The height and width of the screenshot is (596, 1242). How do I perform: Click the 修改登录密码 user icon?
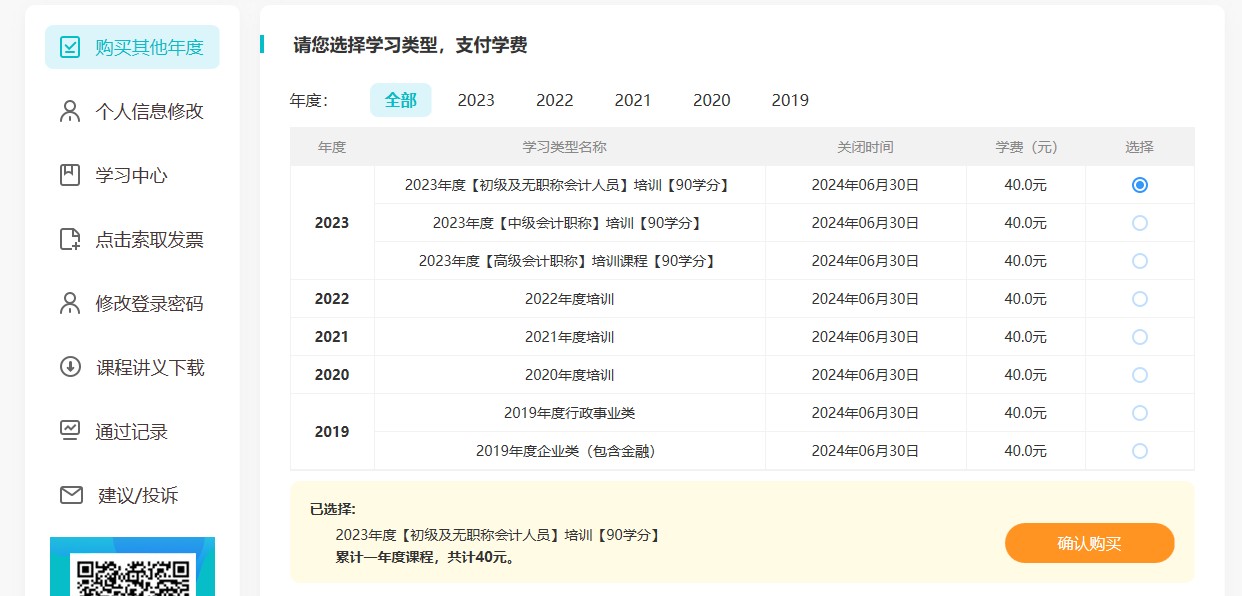coord(70,303)
